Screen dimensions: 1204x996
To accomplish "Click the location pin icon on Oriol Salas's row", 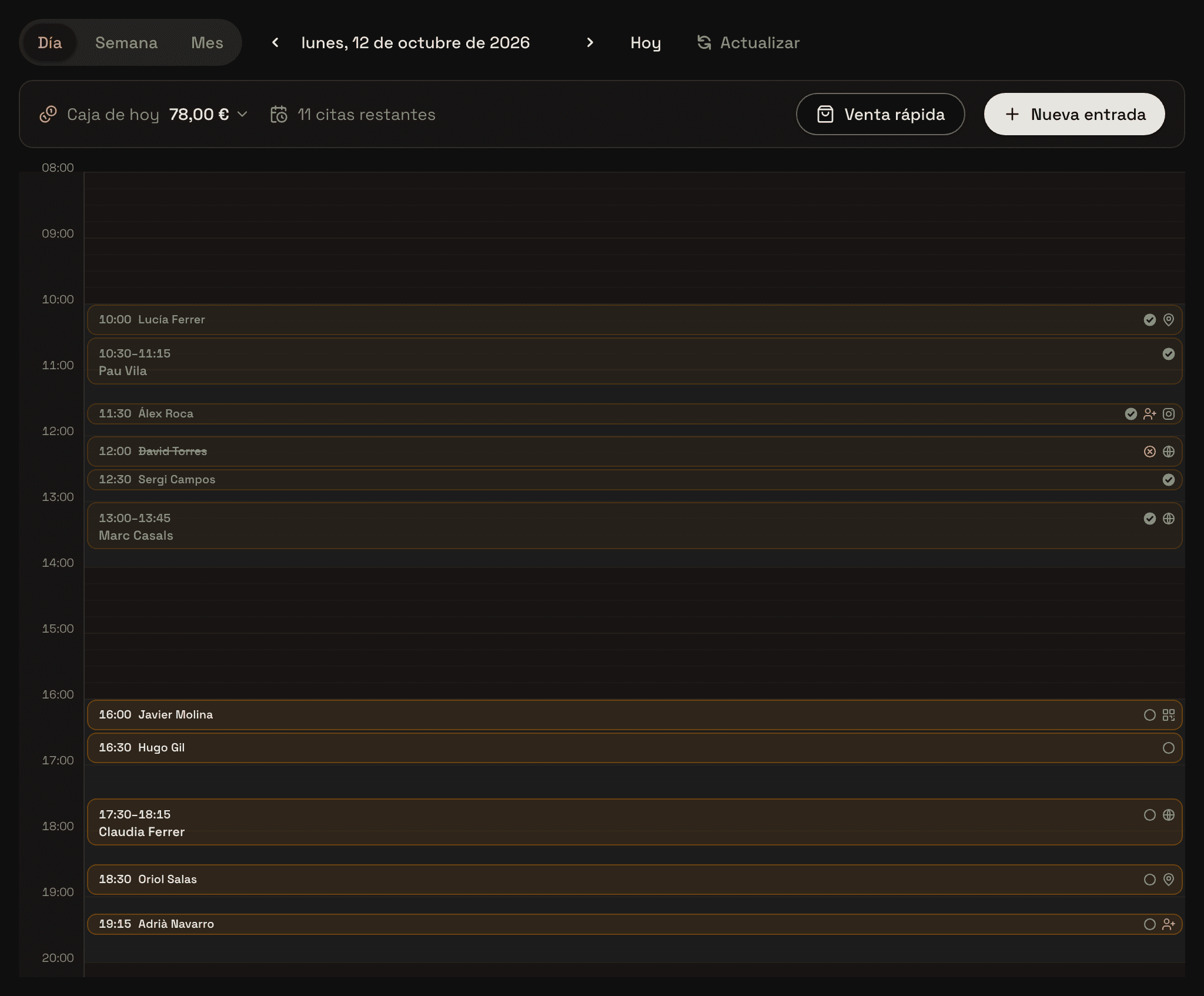I will tap(1169, 880).
